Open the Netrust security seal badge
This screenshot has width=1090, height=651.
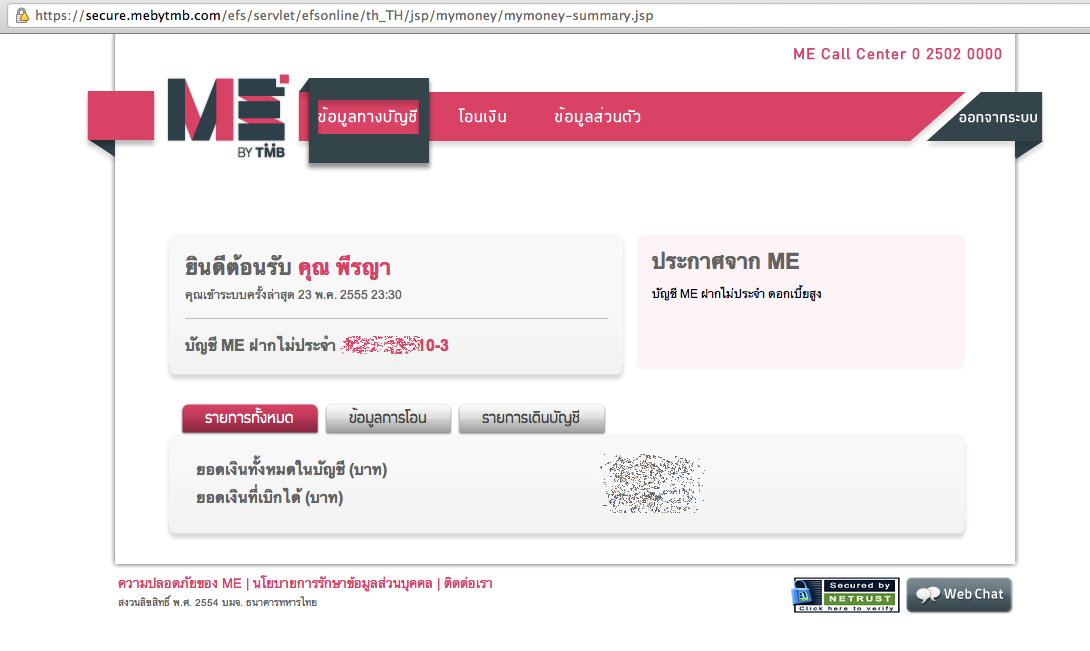846,595
